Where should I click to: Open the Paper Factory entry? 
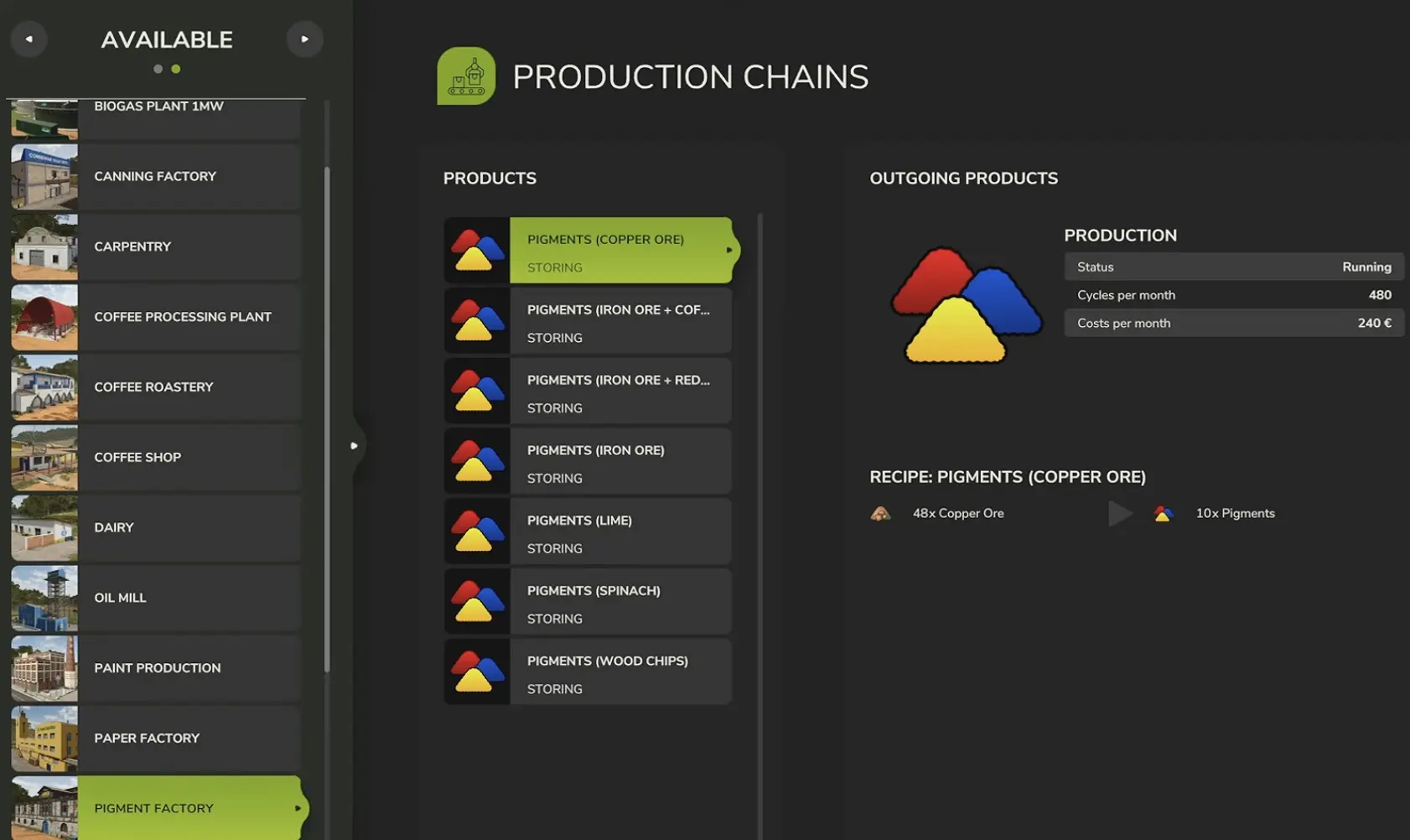click(x=156, y=739)
